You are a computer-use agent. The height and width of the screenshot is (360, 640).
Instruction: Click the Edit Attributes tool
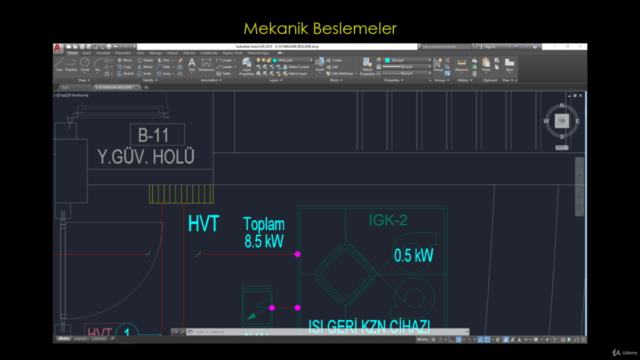click(339, 73)
